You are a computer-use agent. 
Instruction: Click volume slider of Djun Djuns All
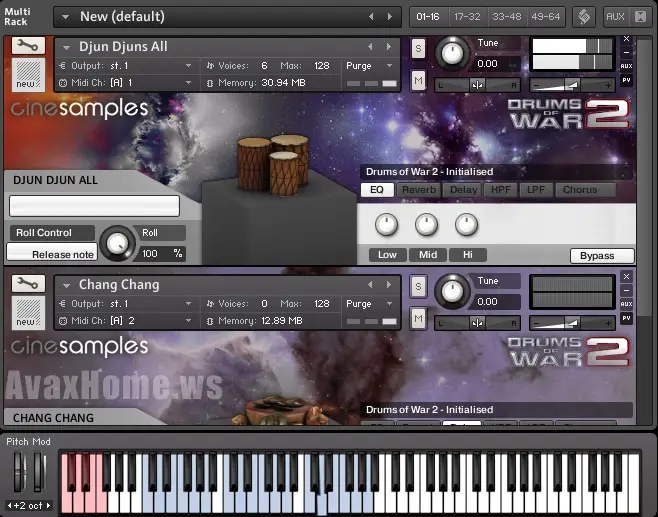[x=572, y=85]
